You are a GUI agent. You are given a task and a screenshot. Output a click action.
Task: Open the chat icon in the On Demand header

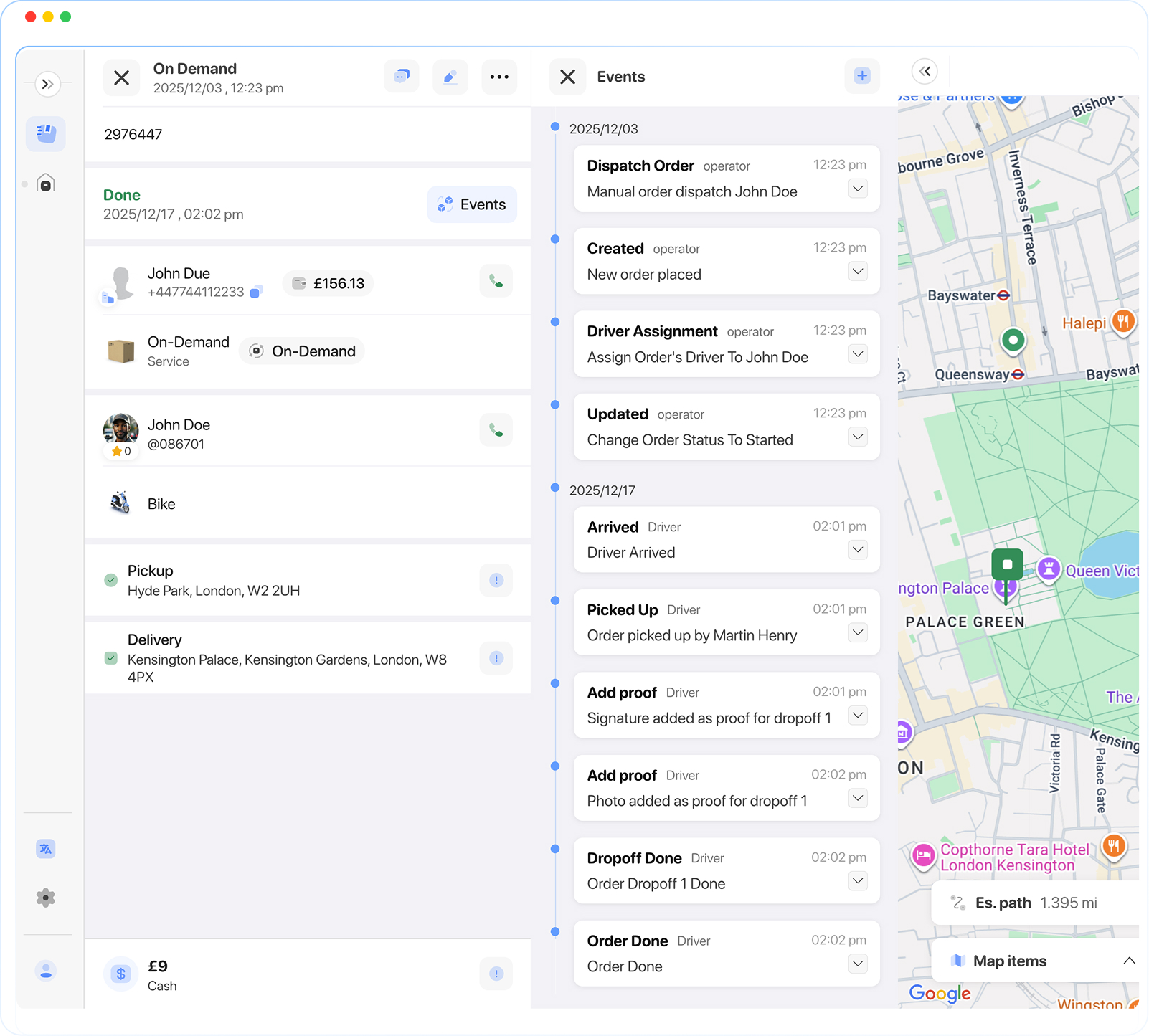402,77
